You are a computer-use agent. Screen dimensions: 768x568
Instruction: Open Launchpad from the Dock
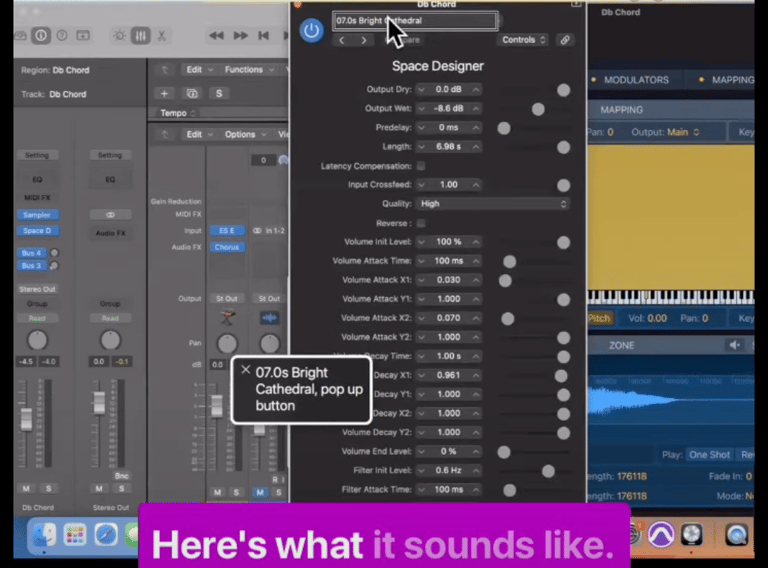point(75,534)
